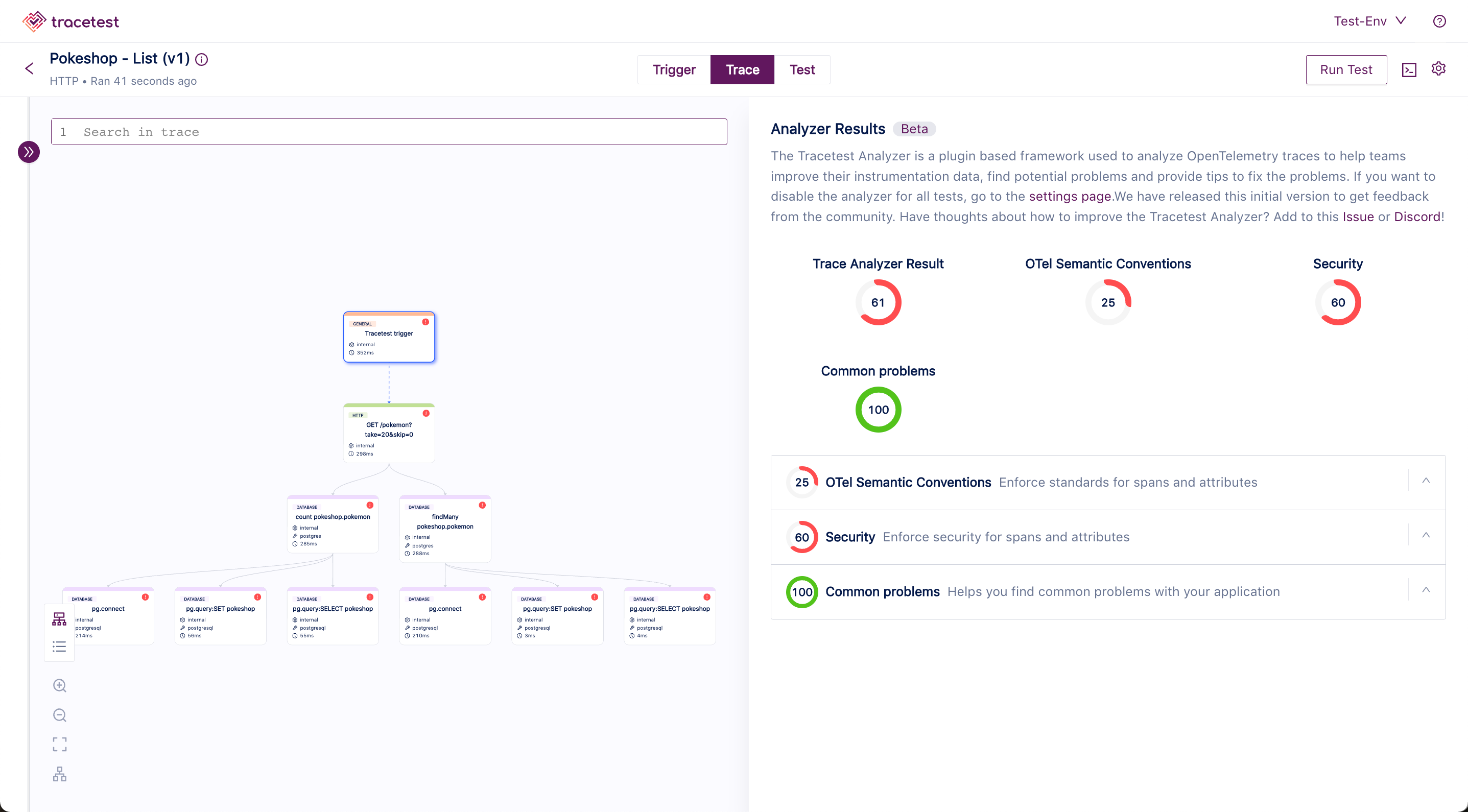Click error badge on 210ms pg.connect span

[482, 596]
